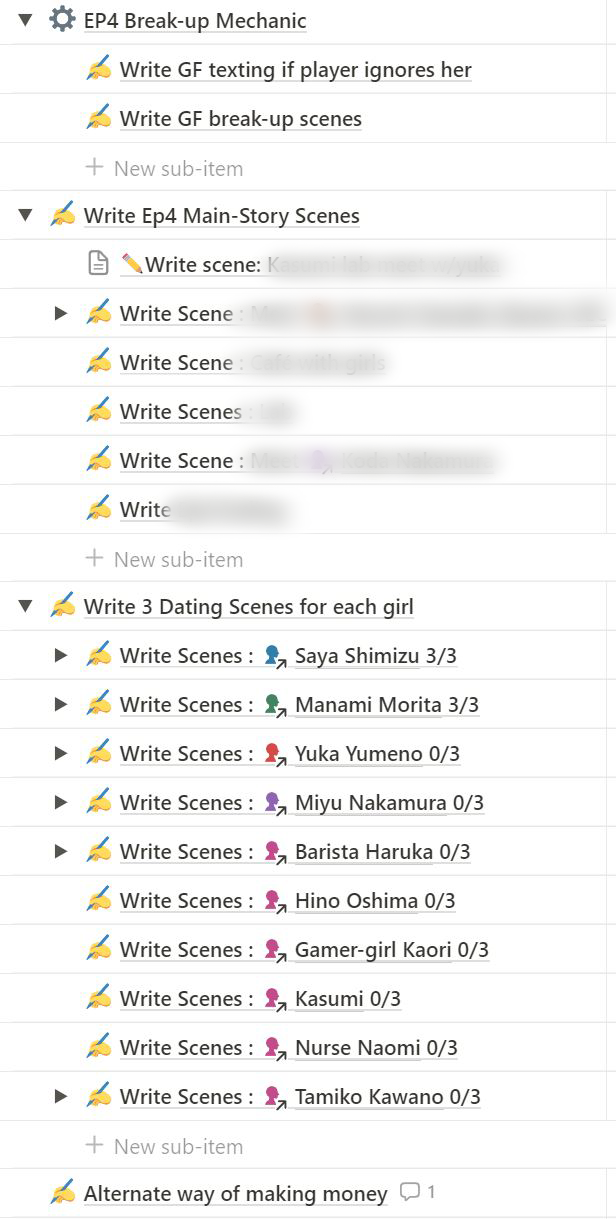Expand the Saya Shimizu 3/3 scenes item
616x1219 pixels.
61,655
